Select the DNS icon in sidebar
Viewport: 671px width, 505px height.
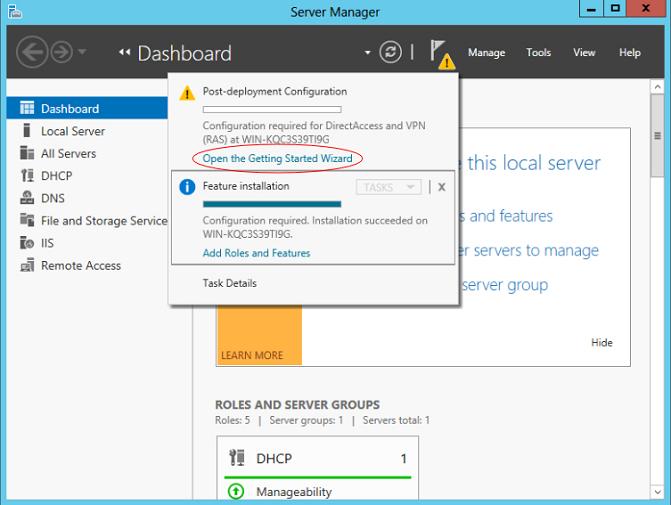pyautogui.click(x=27, y=198)
